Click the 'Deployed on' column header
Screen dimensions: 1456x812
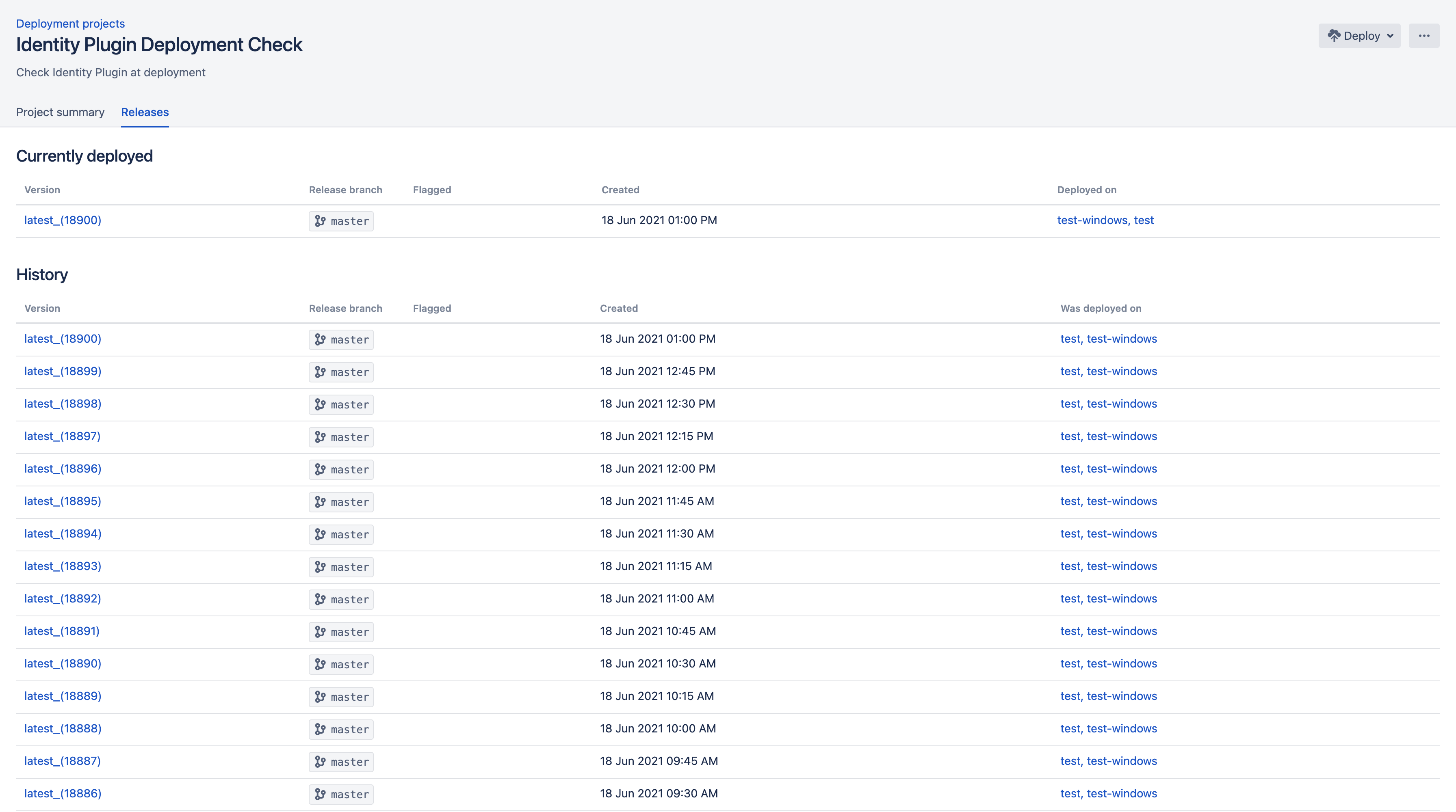click(x=1086, y=190)
